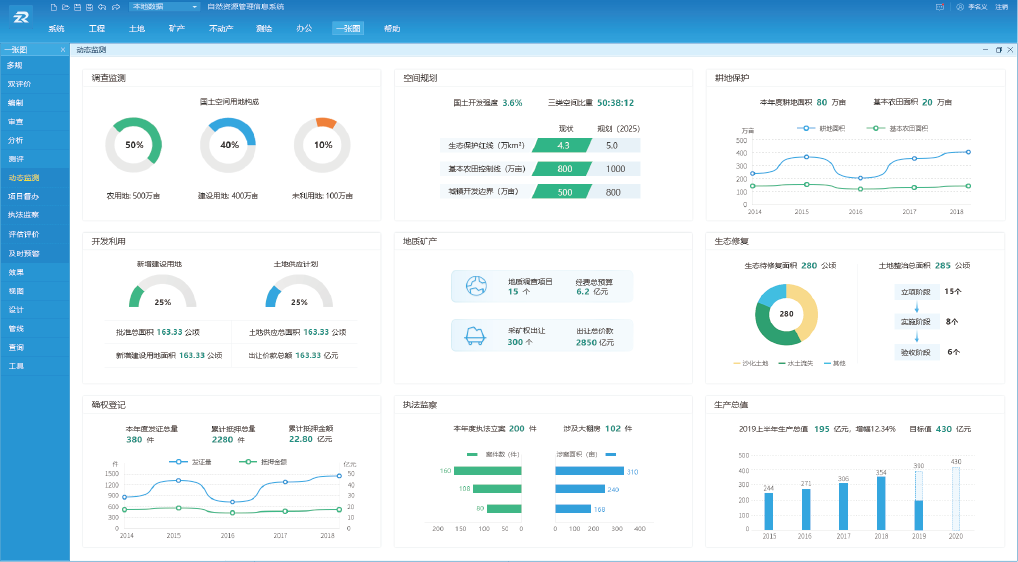The height and width of the screenshot is (562, 1018).
Task: Open the message notification icon
Action: tap(940, 6)
